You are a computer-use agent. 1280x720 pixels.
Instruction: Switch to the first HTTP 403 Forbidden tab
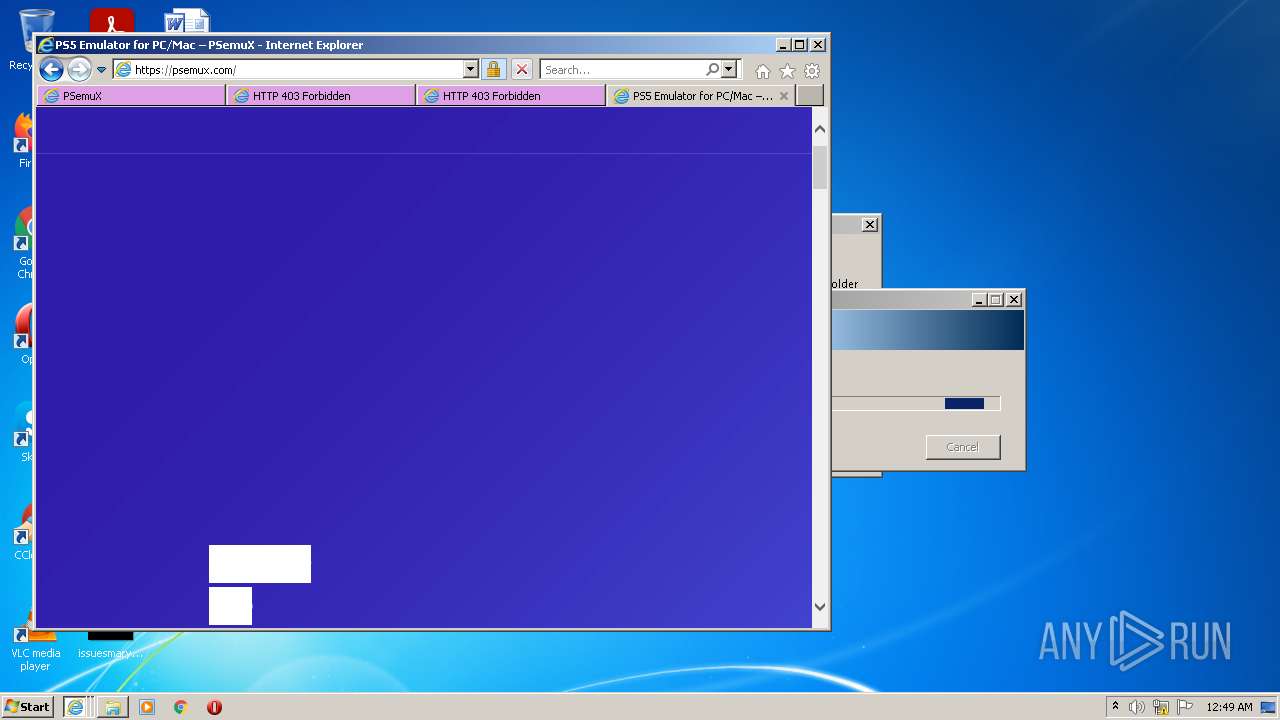(321, 96)
